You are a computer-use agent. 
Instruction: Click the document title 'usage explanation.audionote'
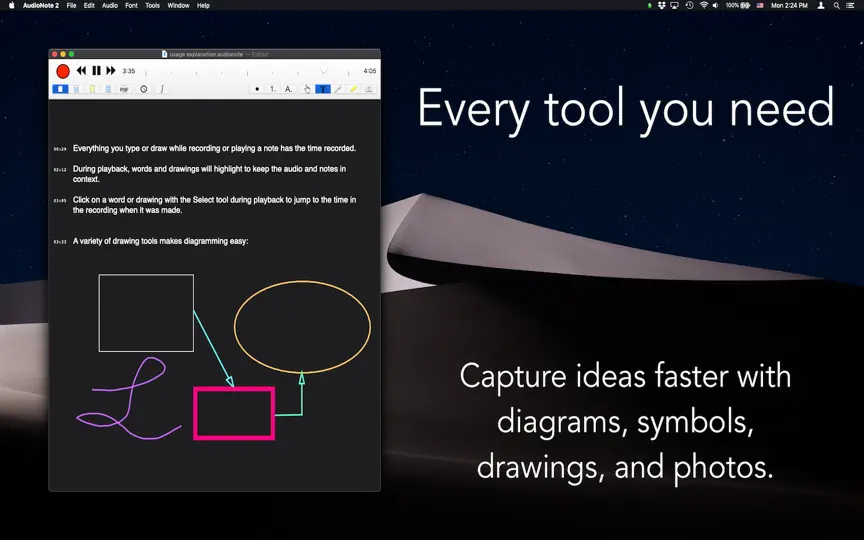point(206,54)
